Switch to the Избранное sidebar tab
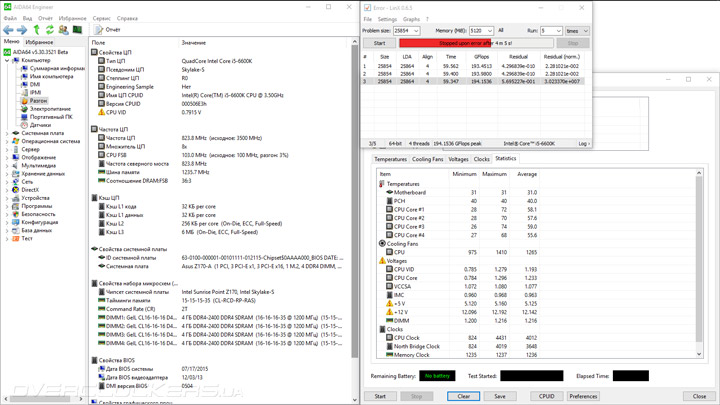This screenshot has width=720, height=405. 39,42
